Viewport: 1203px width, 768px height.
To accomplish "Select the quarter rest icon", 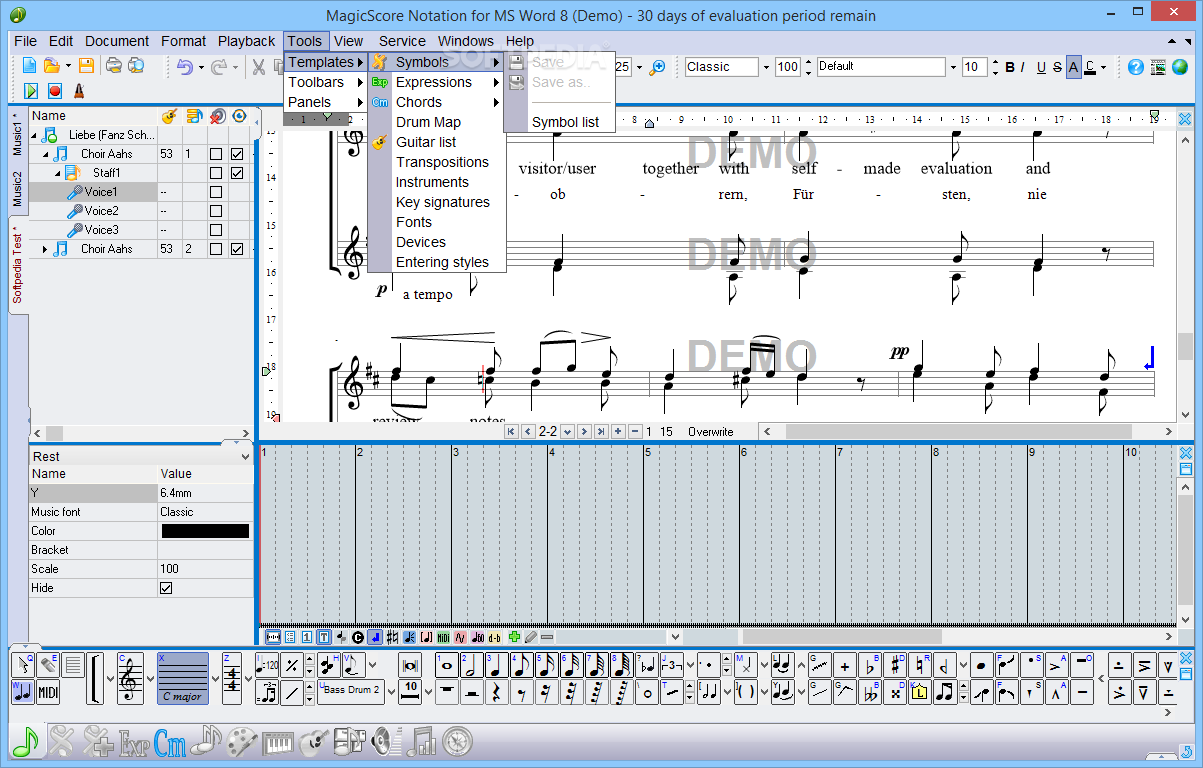I will click(497, 691).
